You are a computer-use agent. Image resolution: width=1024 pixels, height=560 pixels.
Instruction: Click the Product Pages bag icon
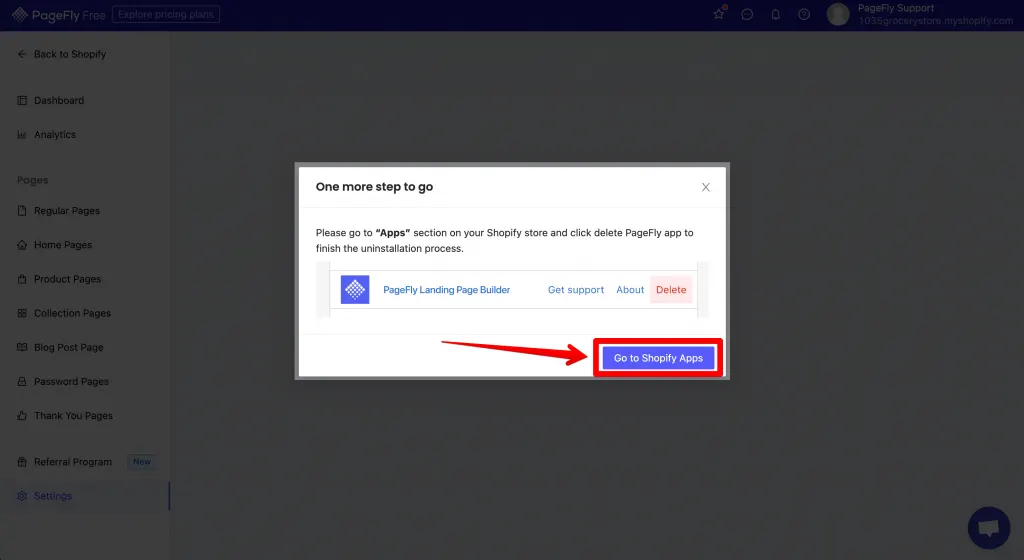click(x=22, y=279)
